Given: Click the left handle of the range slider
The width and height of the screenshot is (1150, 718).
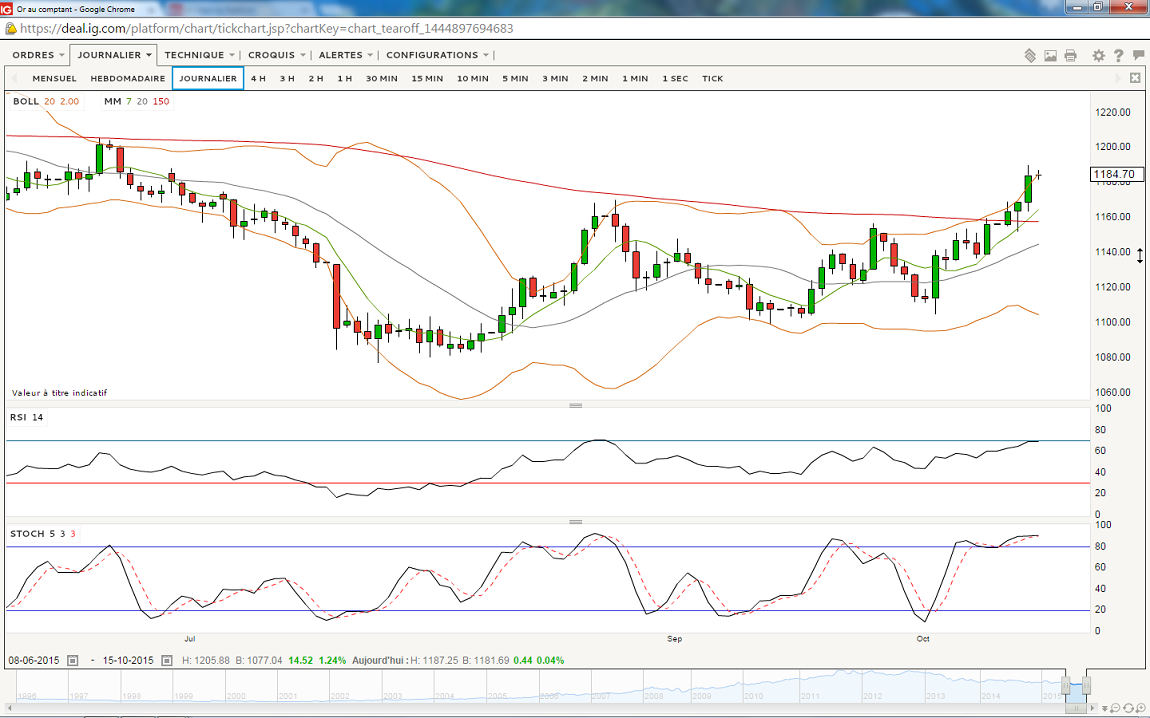Looking at the screenshot, I should [1066, 686].
